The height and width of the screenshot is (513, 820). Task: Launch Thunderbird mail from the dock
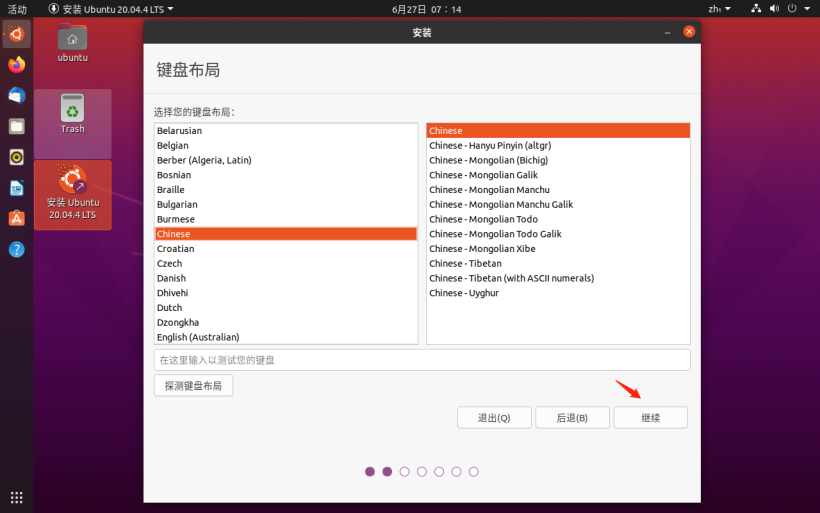pos(16,96)
